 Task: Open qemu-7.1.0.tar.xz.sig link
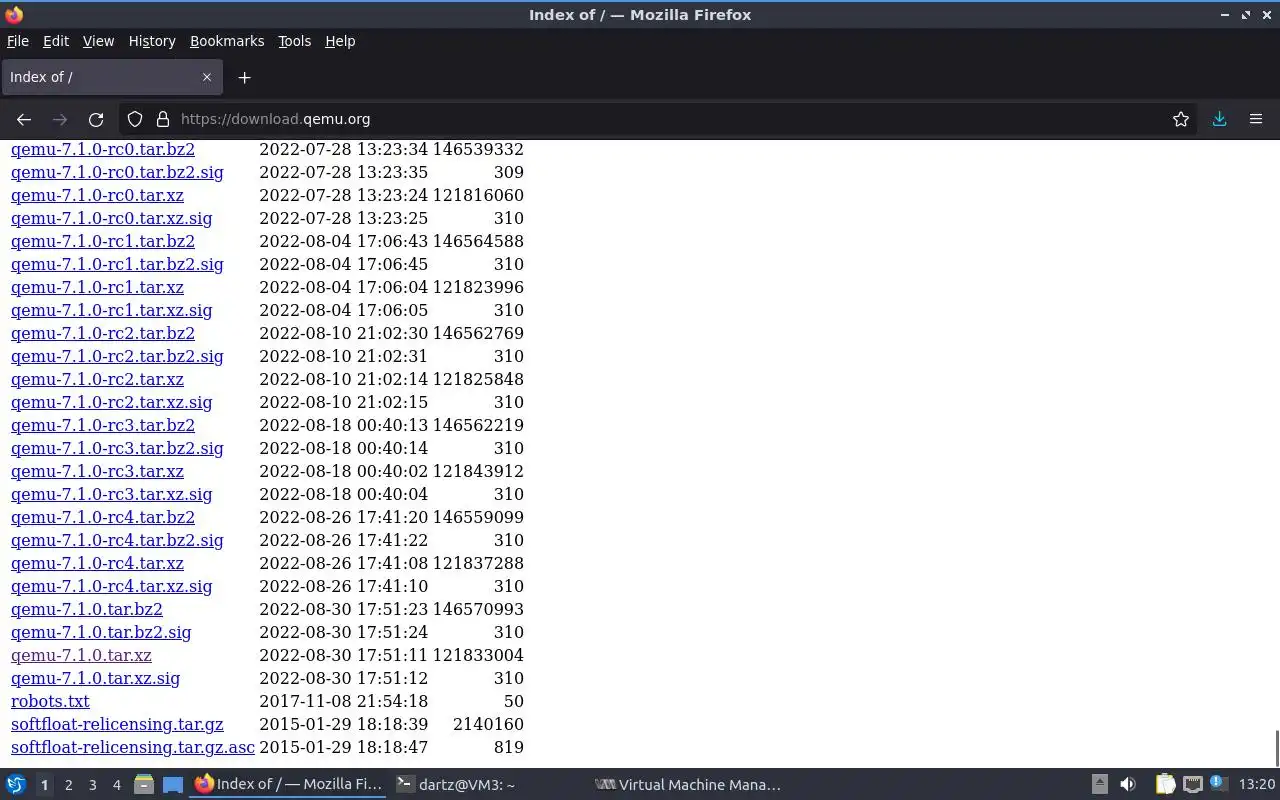tap(95, 678)
